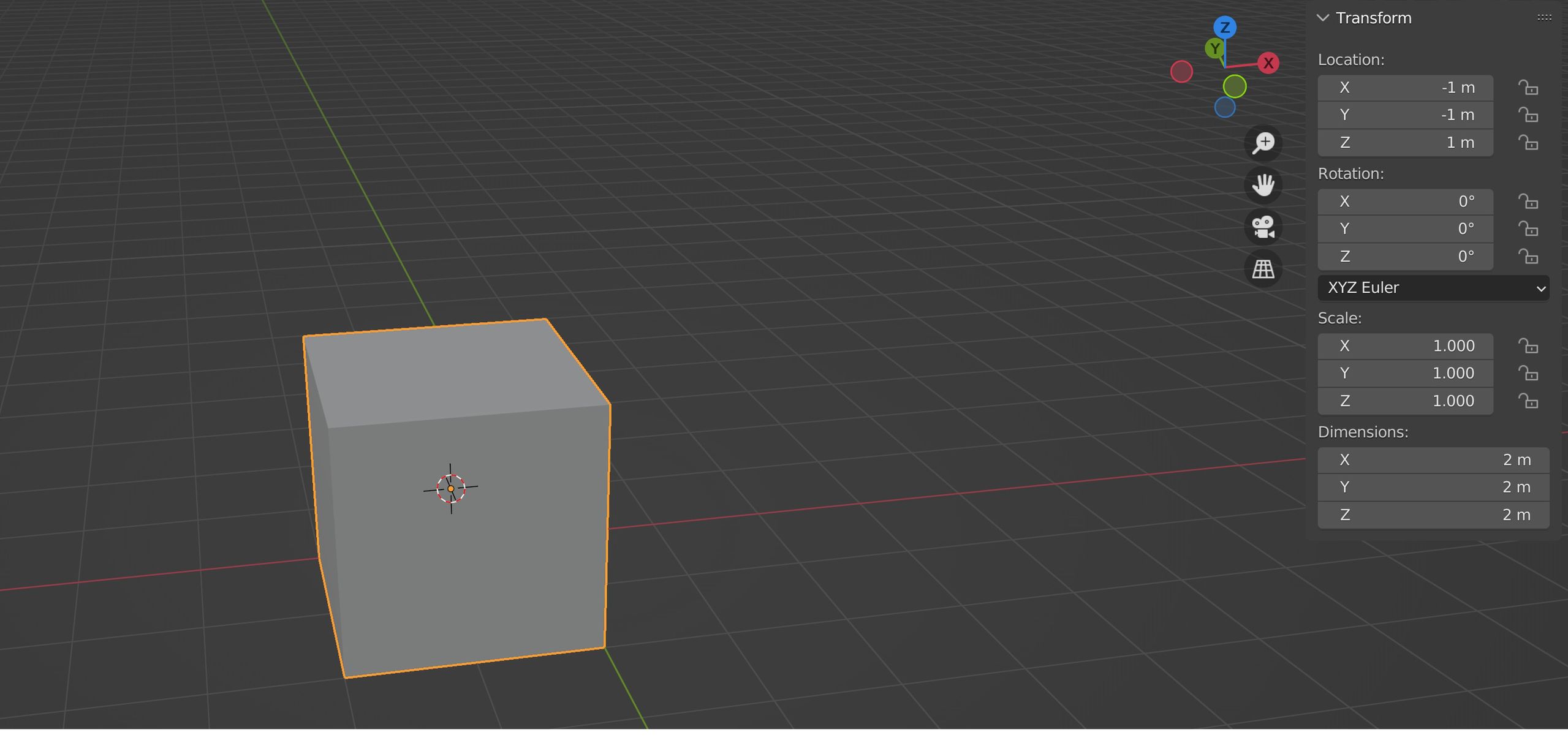
Task: Click the Scale X value slider
Action: (1405, 346)
